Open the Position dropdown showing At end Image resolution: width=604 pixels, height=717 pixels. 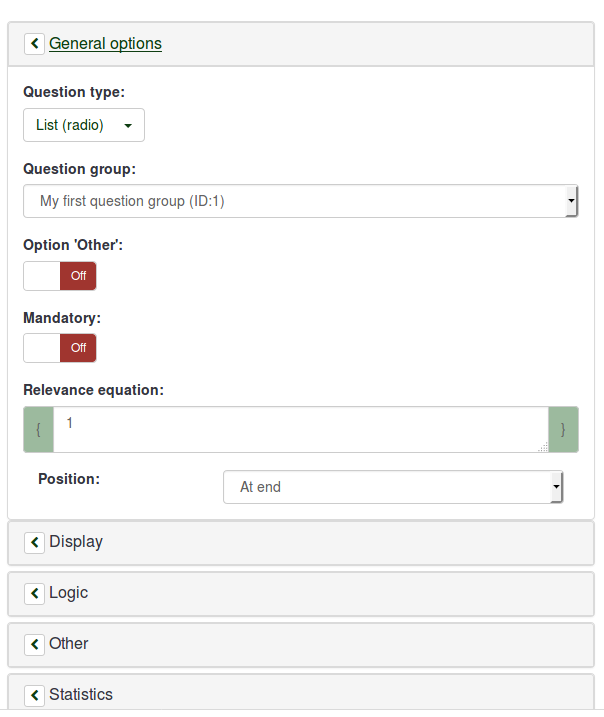393,487
